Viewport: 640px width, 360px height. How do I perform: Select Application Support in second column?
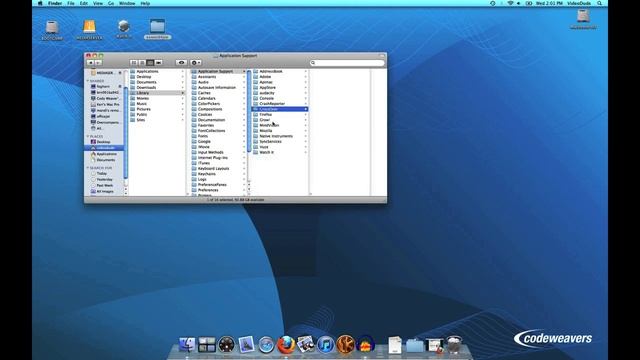[x=218, y=71]
